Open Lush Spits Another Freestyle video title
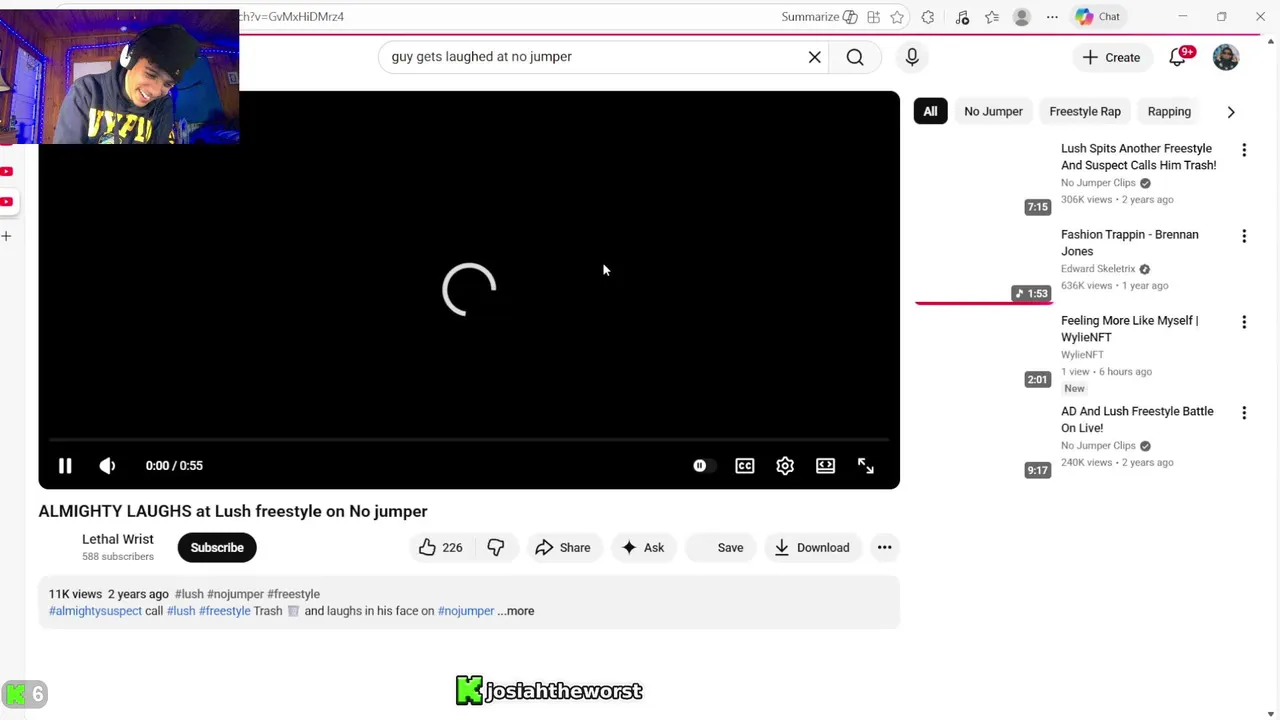Image resolution: width=1280 pixels, height=720 pixels. (1138, 157)
